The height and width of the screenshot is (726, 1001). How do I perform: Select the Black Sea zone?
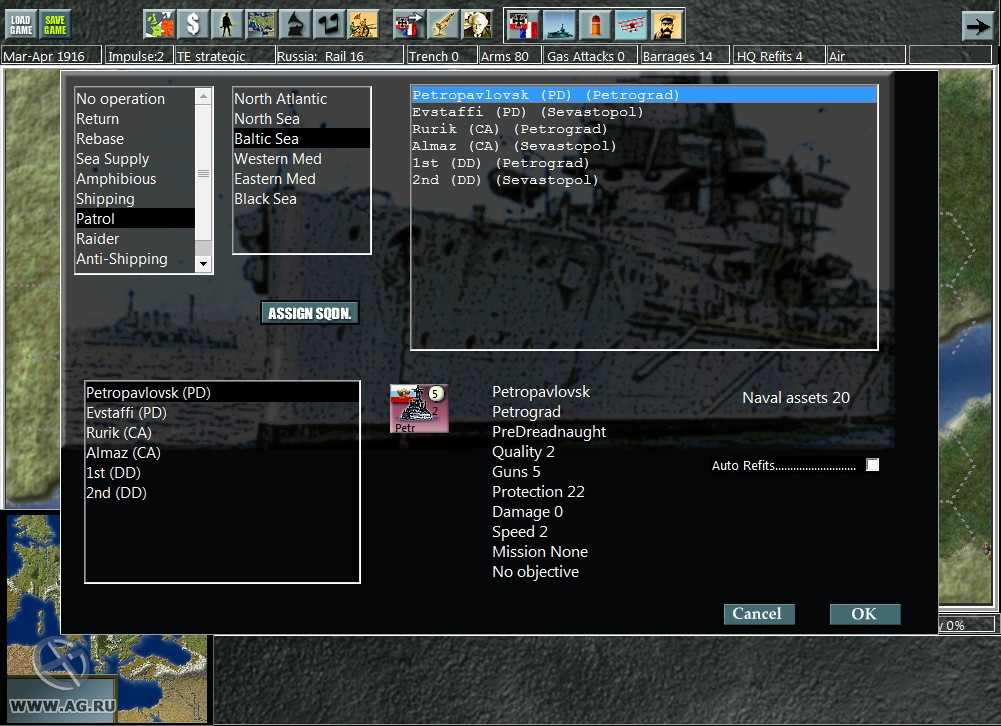pyautogui.click(x=301, y=199)
